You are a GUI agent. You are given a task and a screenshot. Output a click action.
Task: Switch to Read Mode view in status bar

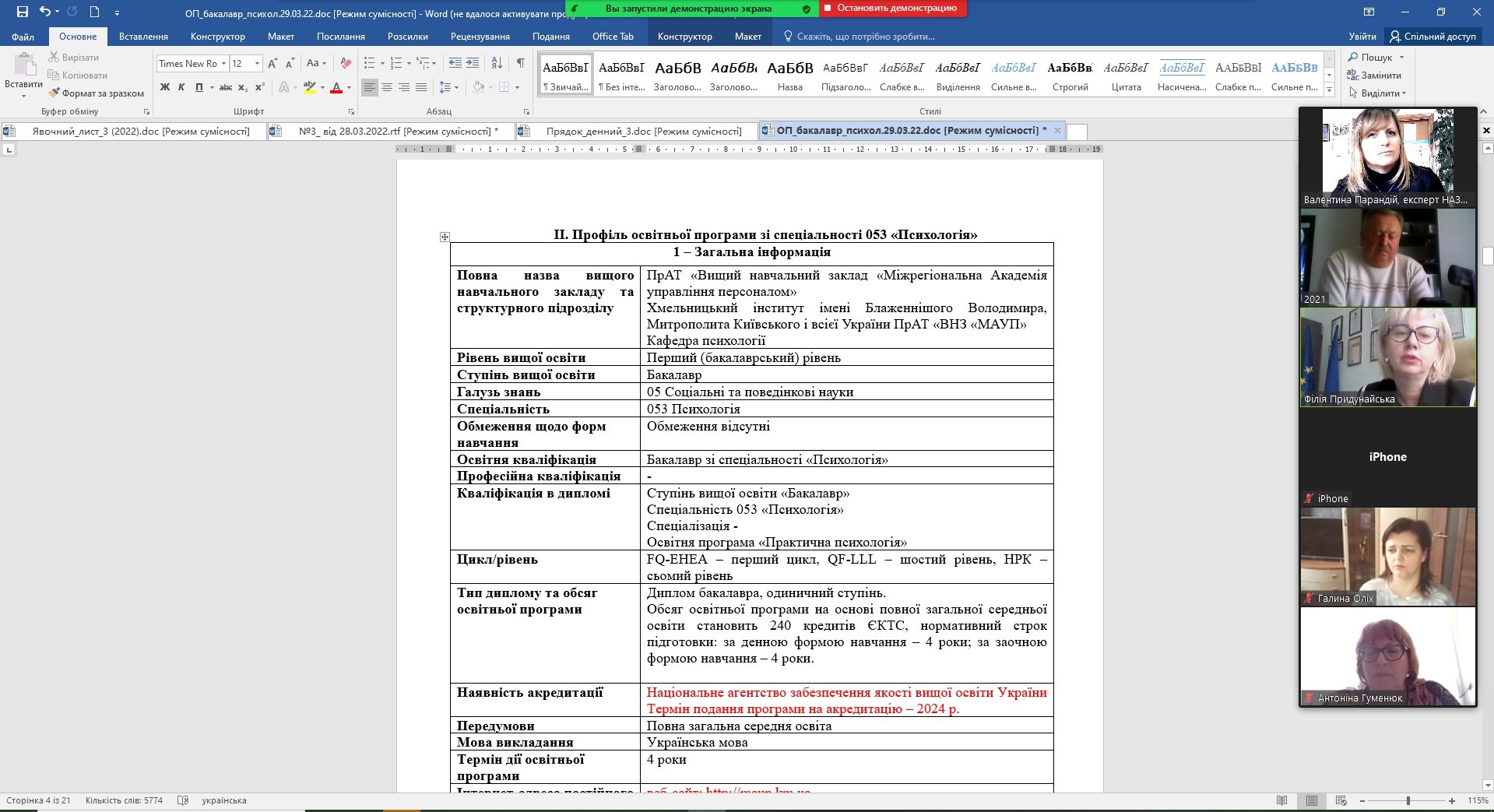click(x=1282, y=800)
